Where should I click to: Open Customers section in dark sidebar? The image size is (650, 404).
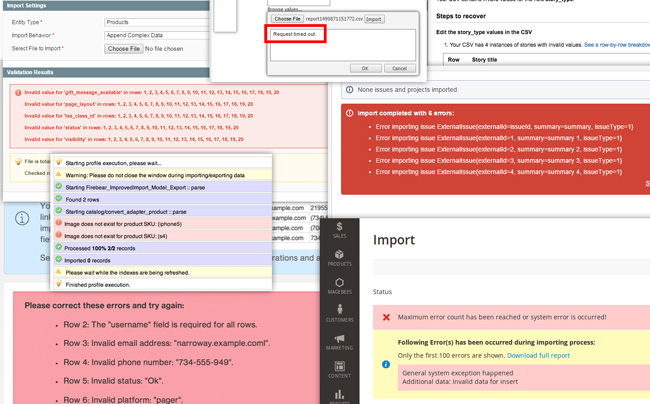tap(340, 314)
